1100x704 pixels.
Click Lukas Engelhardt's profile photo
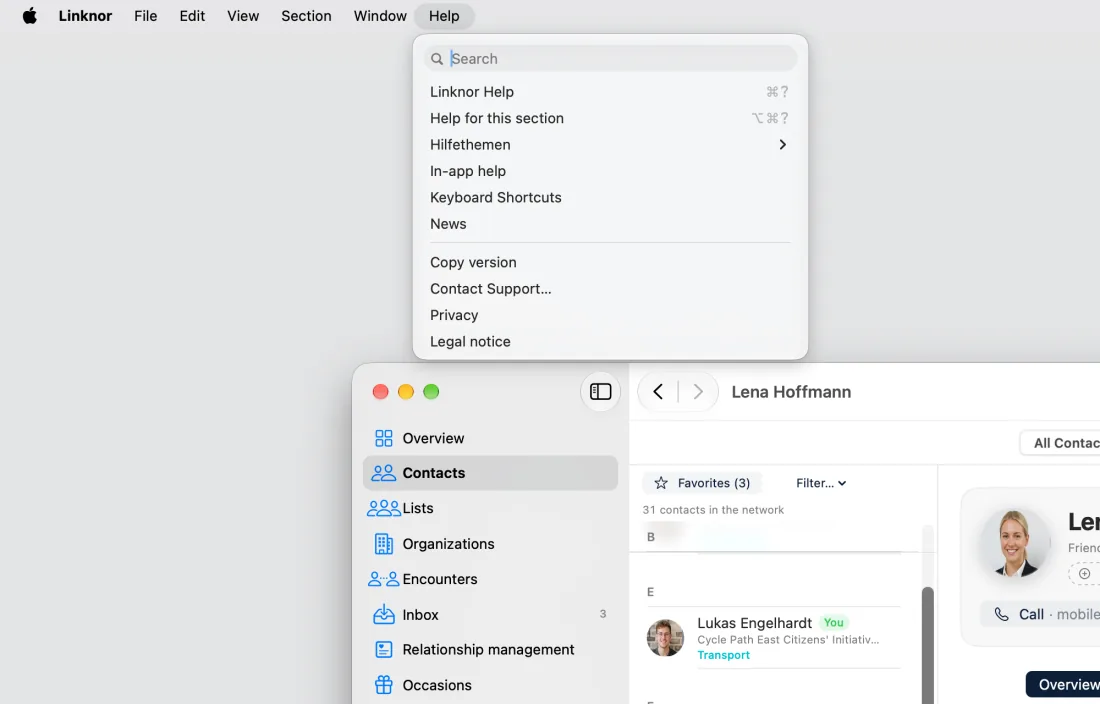[665, 638]
